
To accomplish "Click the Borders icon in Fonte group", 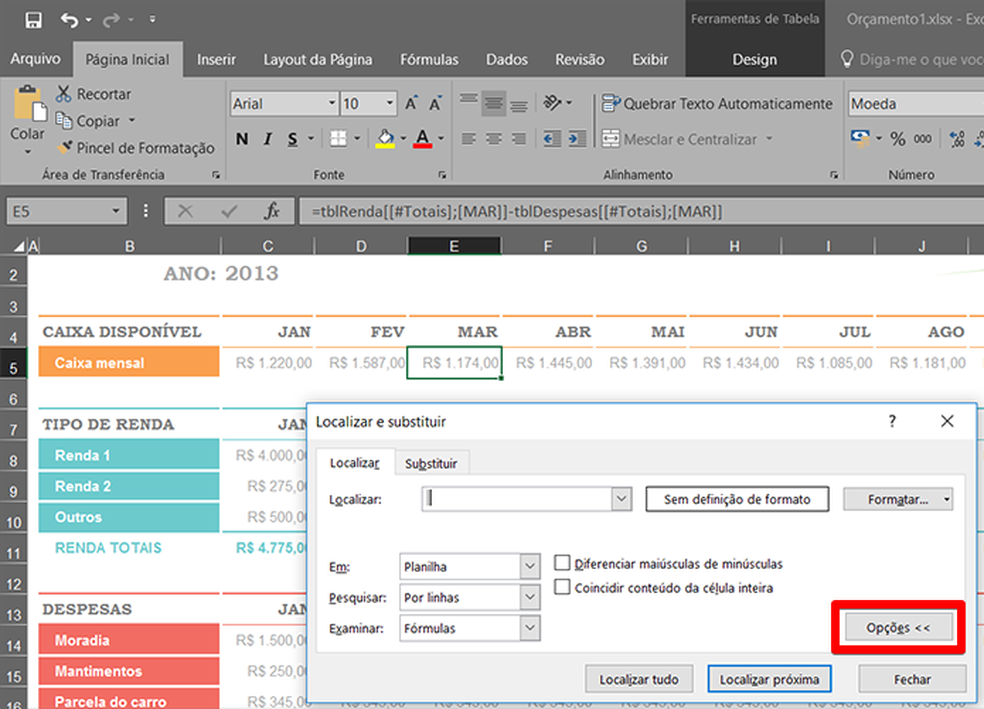I will (x=339, y=139).
